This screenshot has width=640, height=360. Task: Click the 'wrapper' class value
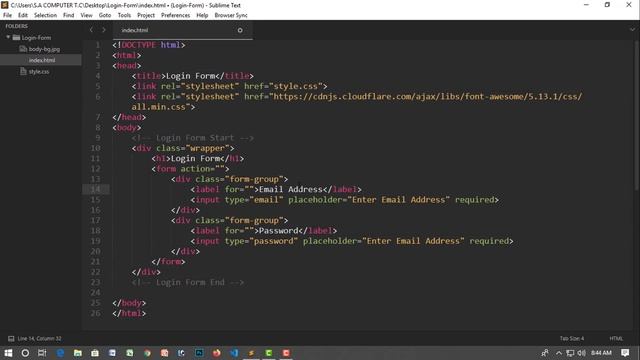(x=207, y=148)
